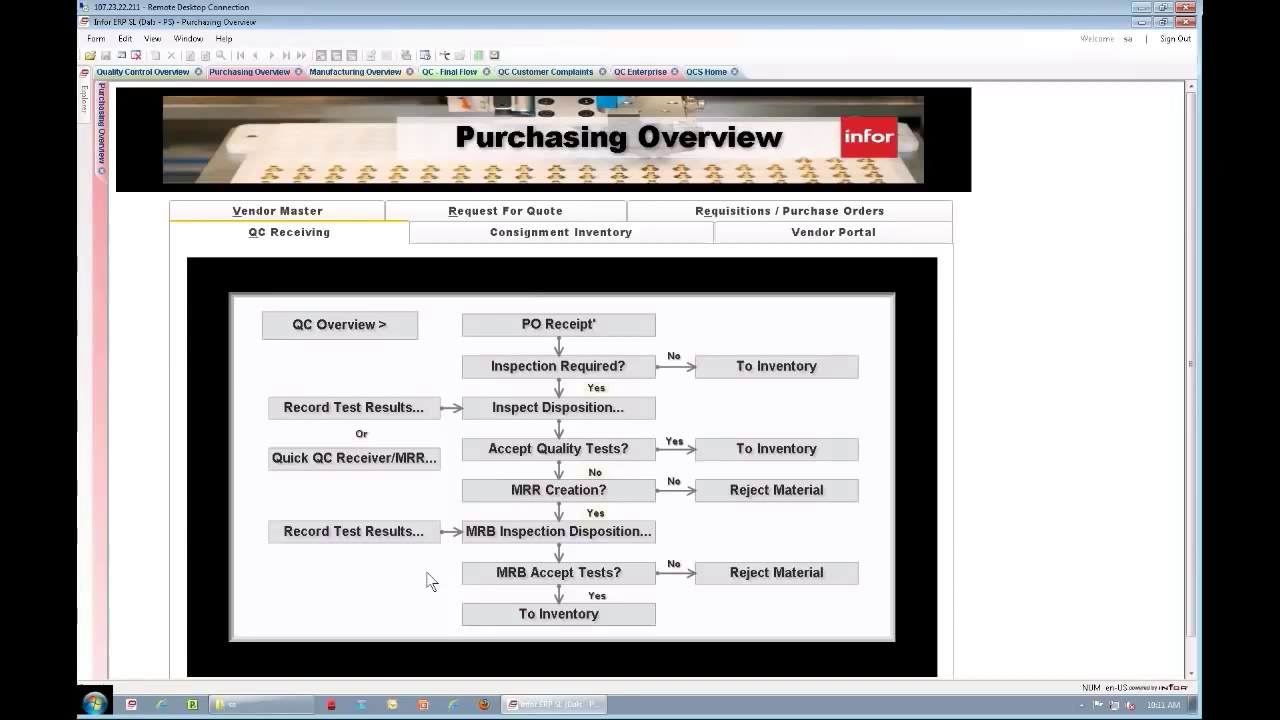Click the printer toolbar icon
The height and width of the screenshot is (720, 1280).
[405, 55]
